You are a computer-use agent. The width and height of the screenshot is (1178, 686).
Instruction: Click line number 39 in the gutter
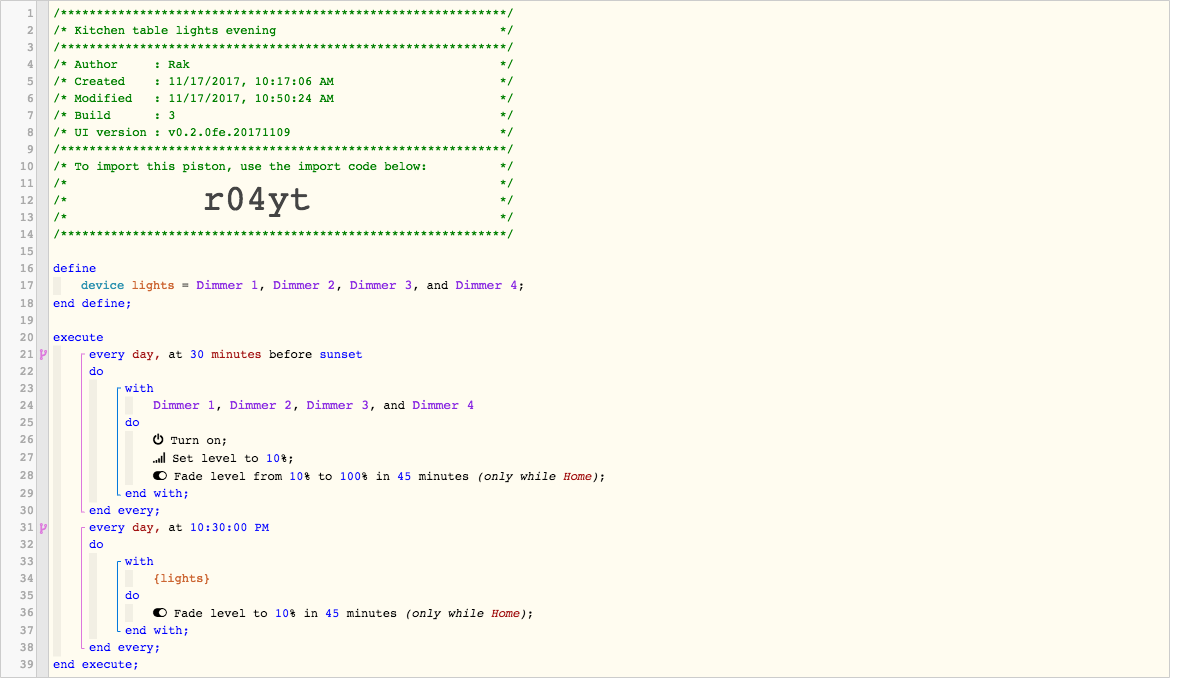26,665
